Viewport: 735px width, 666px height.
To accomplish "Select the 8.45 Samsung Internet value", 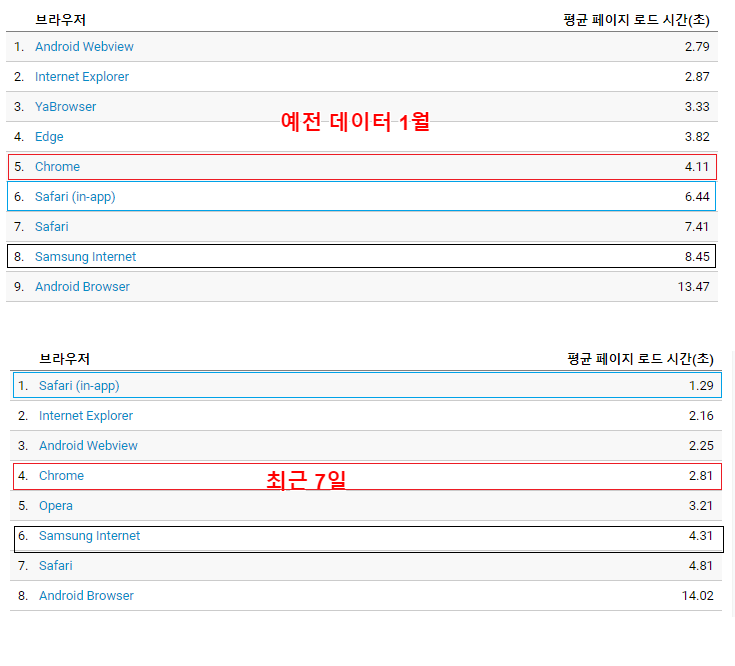I will click(697, 257).
